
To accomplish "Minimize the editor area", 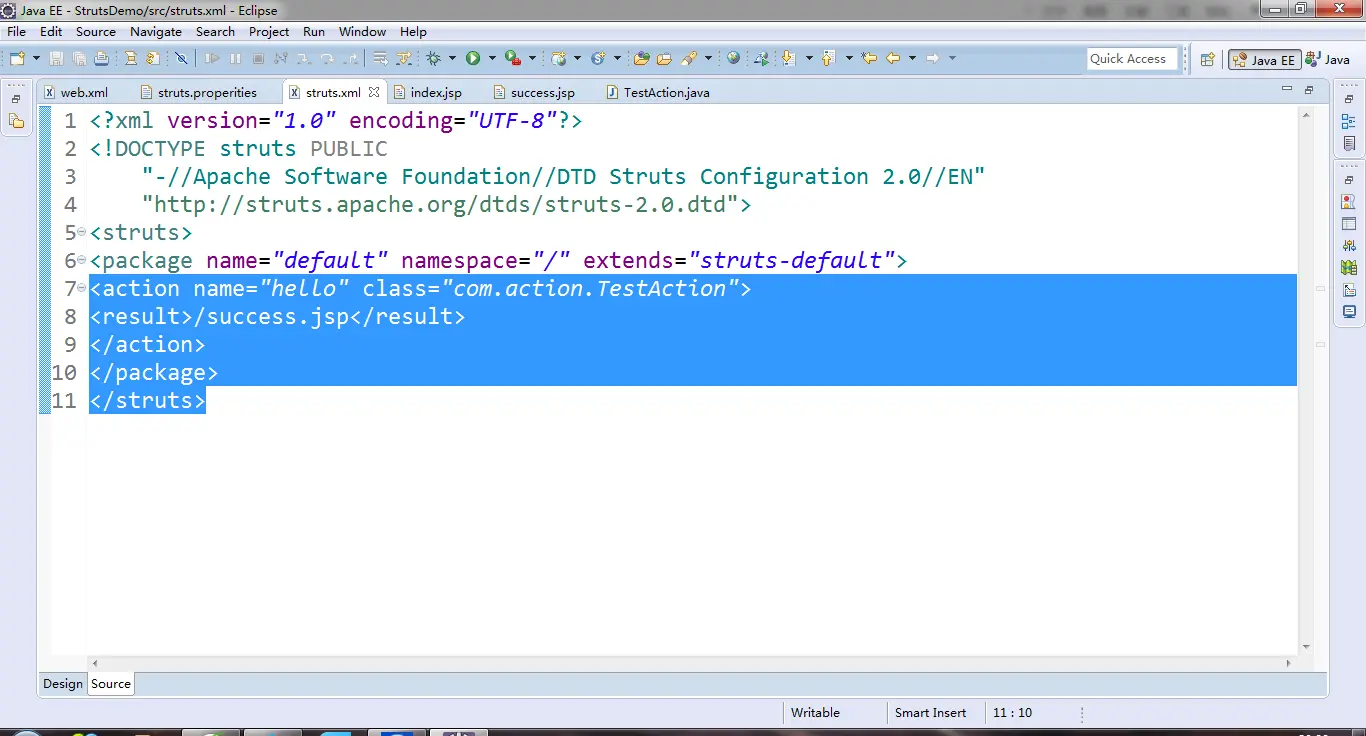I will pos(1287,90).
